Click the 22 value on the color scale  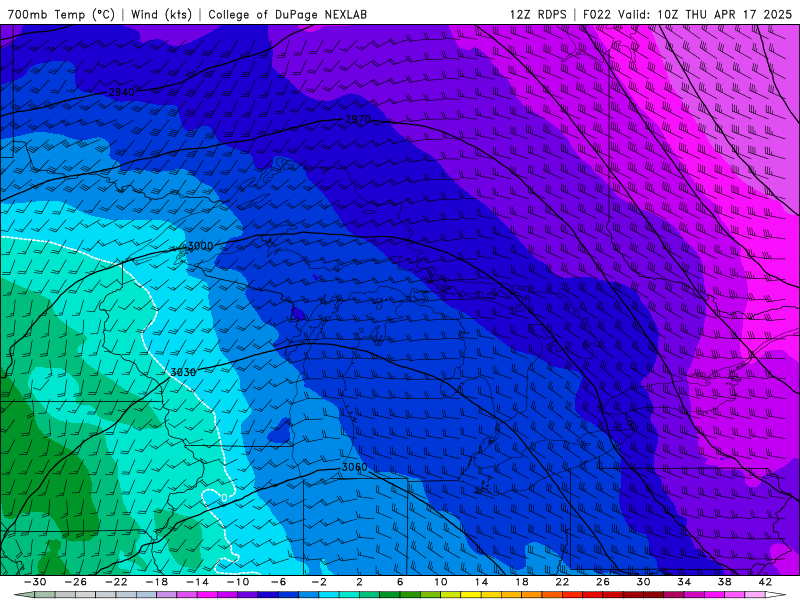(562, 582)
